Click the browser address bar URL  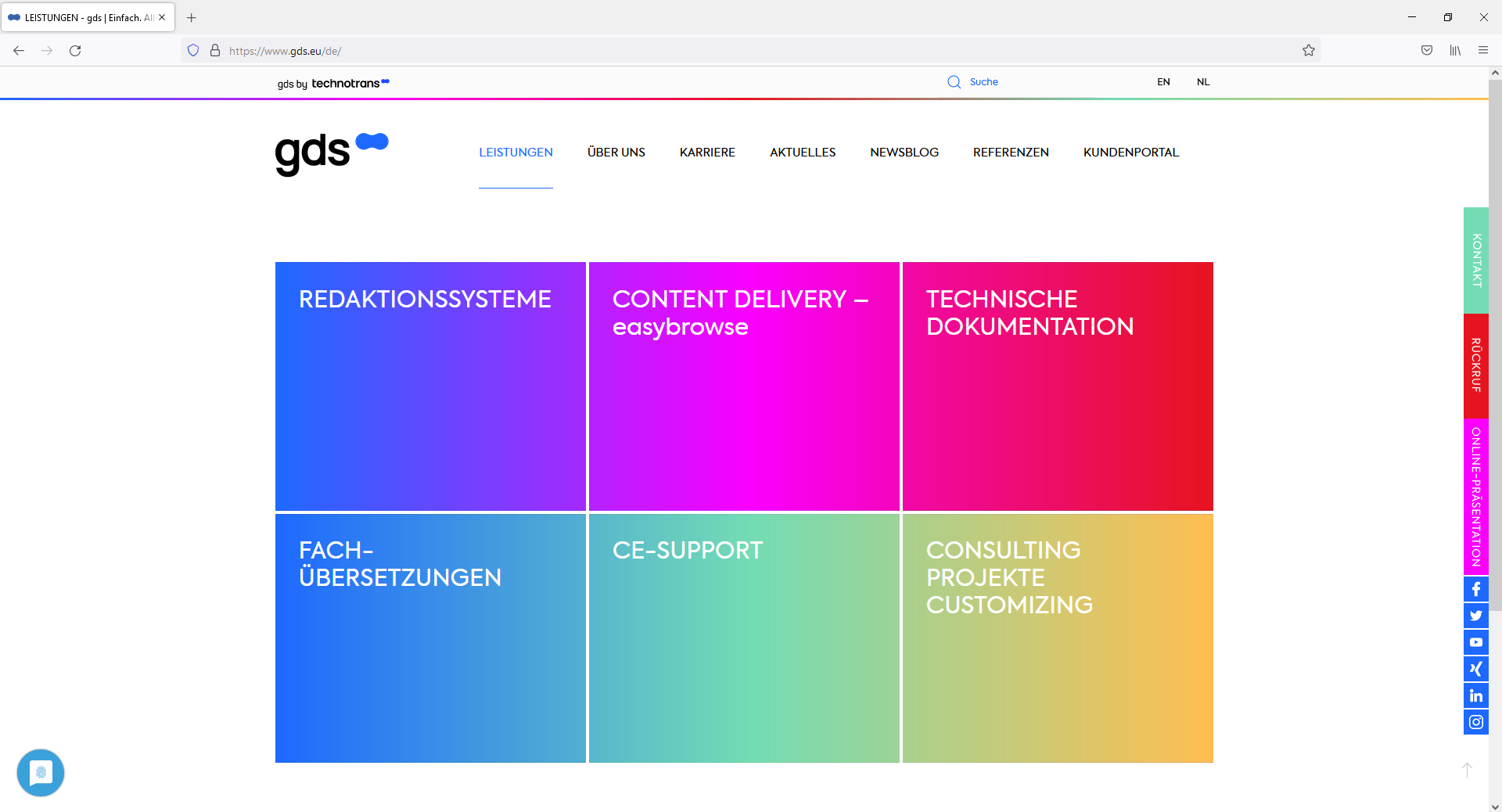(286, 51)
